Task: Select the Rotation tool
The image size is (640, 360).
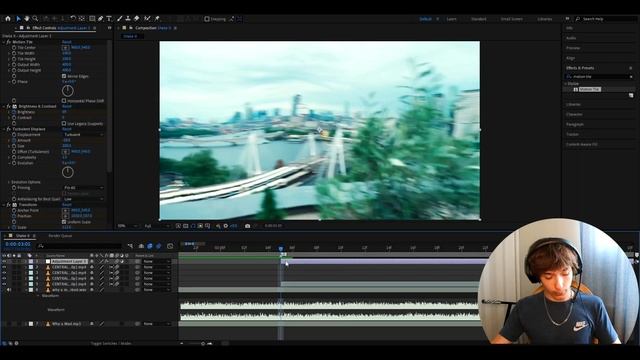Action: [73, 18]
